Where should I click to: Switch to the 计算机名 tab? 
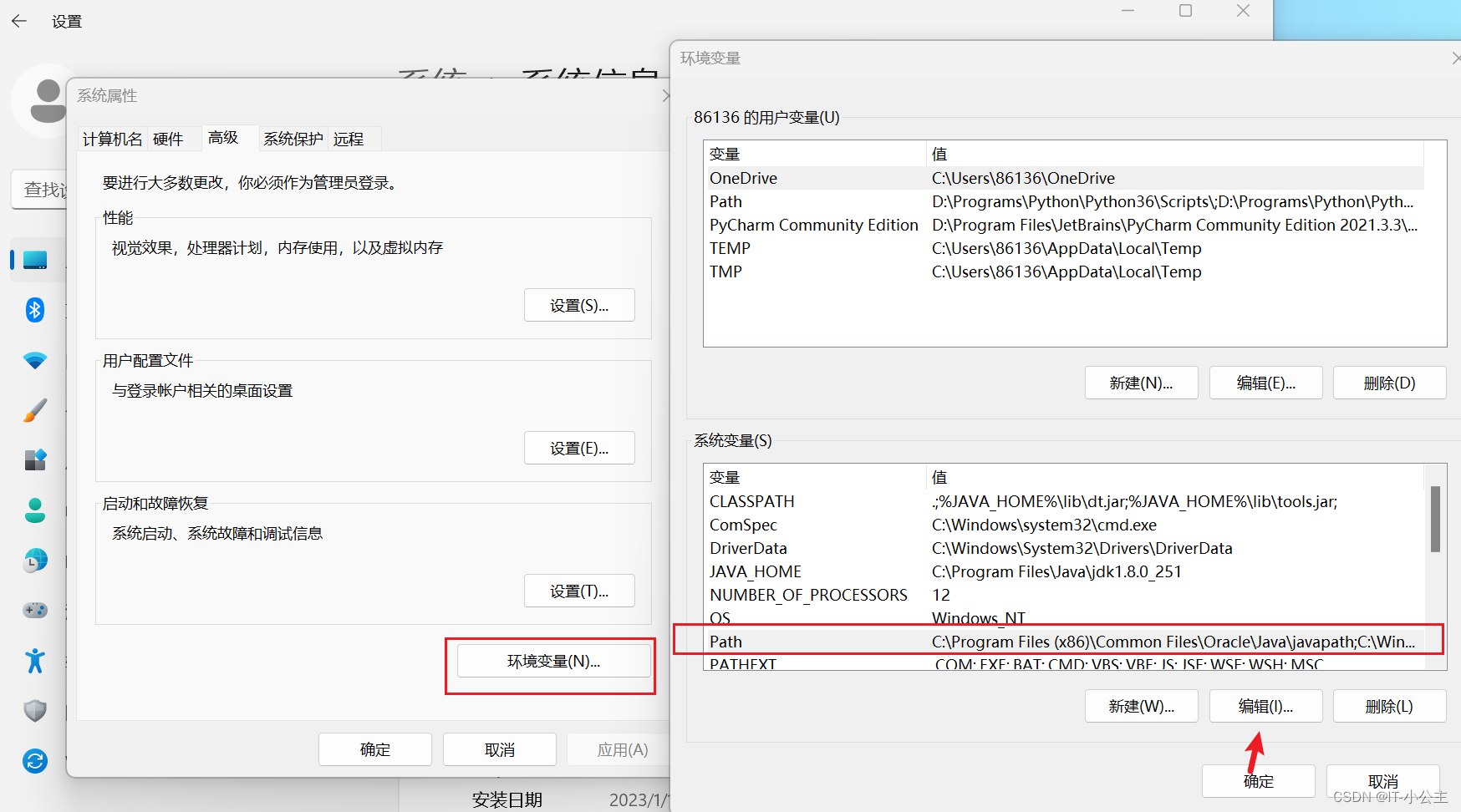pos(113,139)
